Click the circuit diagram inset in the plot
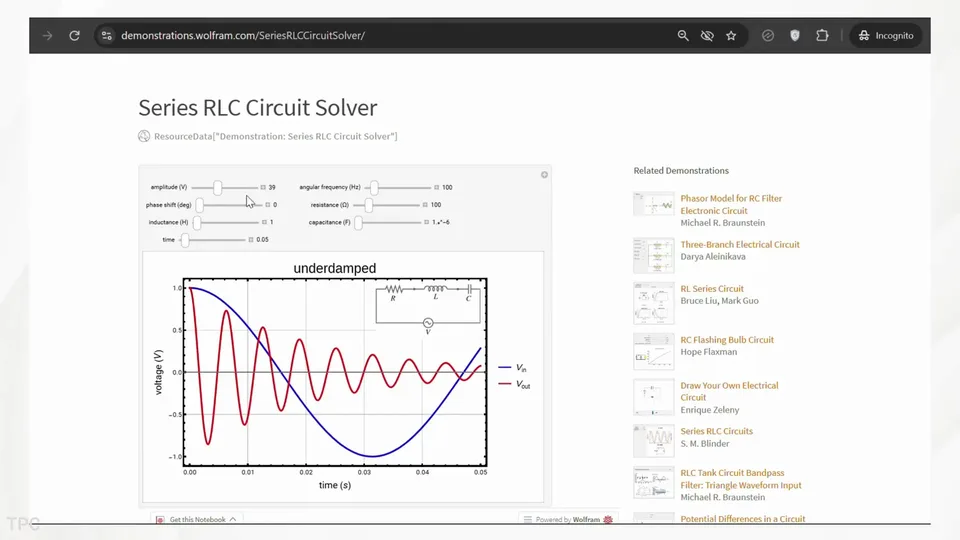Viewport: 960px width, 540px height. pyautogui.click(x=428, y=308)
